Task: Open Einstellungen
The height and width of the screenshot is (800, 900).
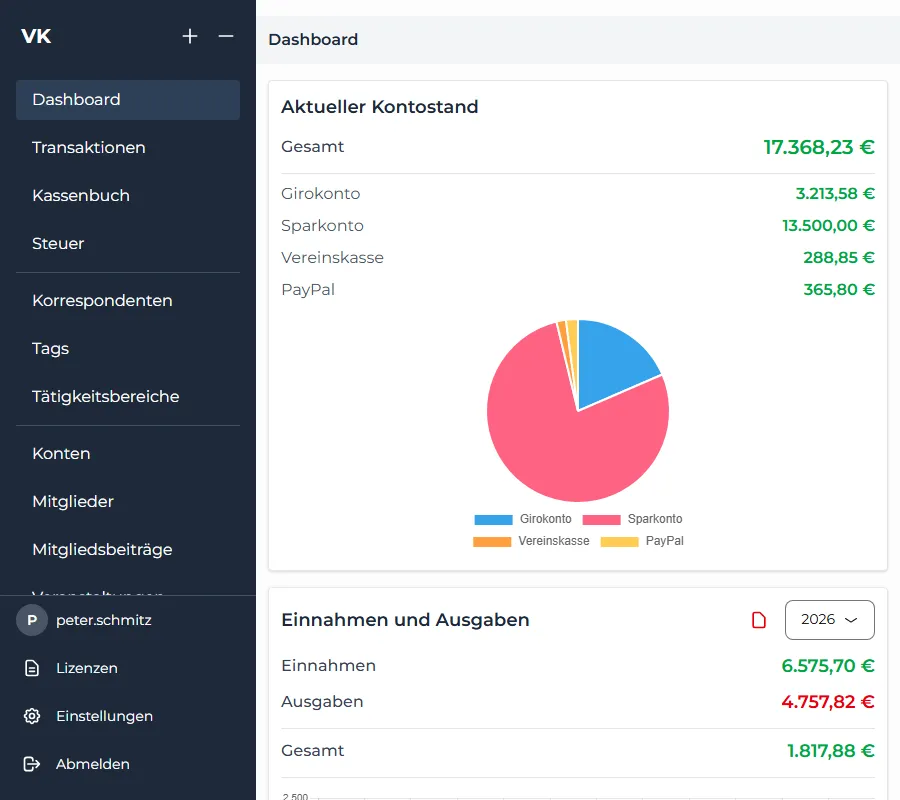Action: coord(104,716)
